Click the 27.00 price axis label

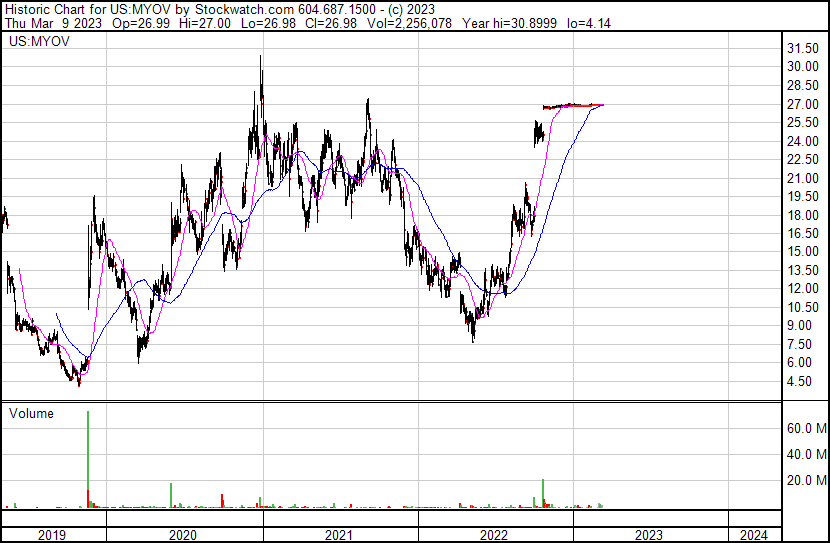(804, 104)
